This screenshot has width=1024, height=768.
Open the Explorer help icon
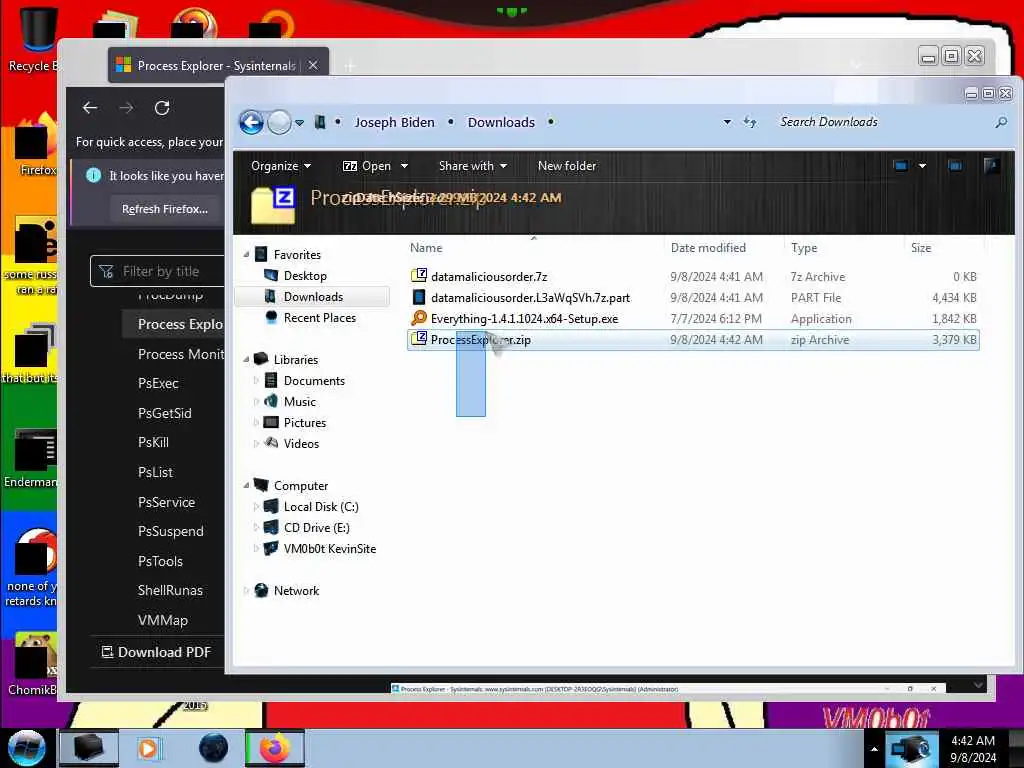[991, 166]
